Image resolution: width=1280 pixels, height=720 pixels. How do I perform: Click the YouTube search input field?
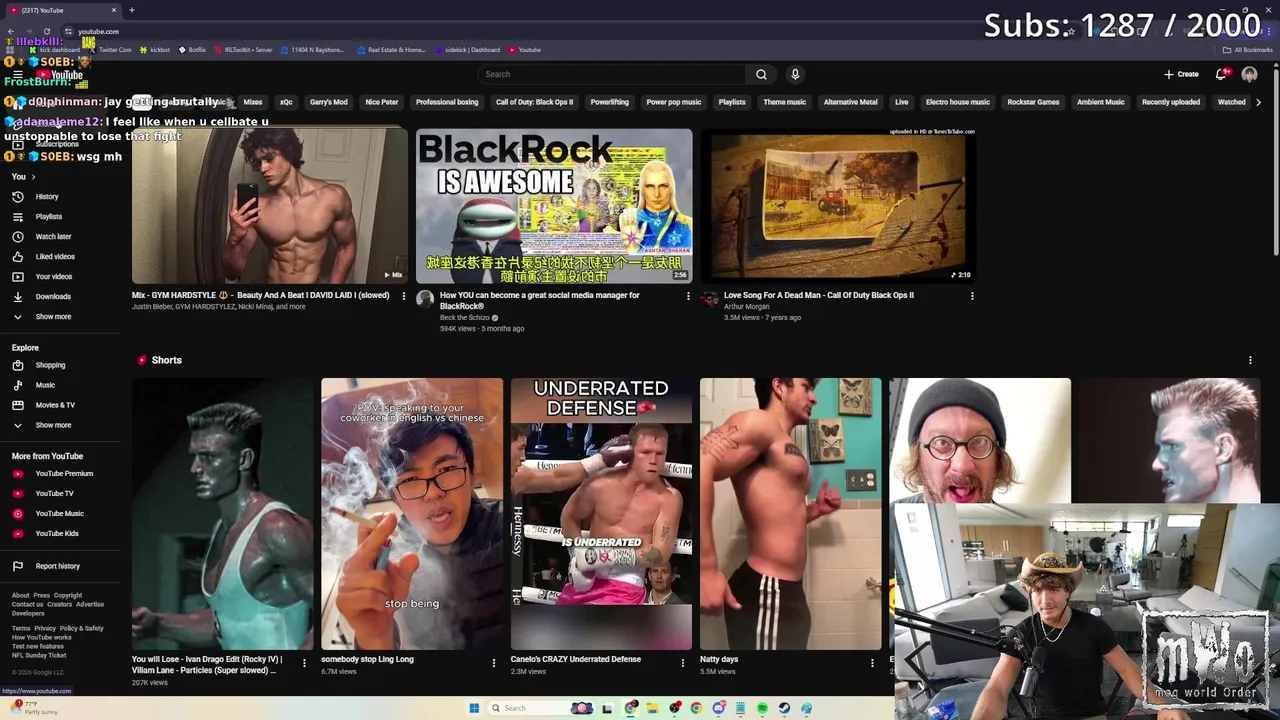[610, 74]
